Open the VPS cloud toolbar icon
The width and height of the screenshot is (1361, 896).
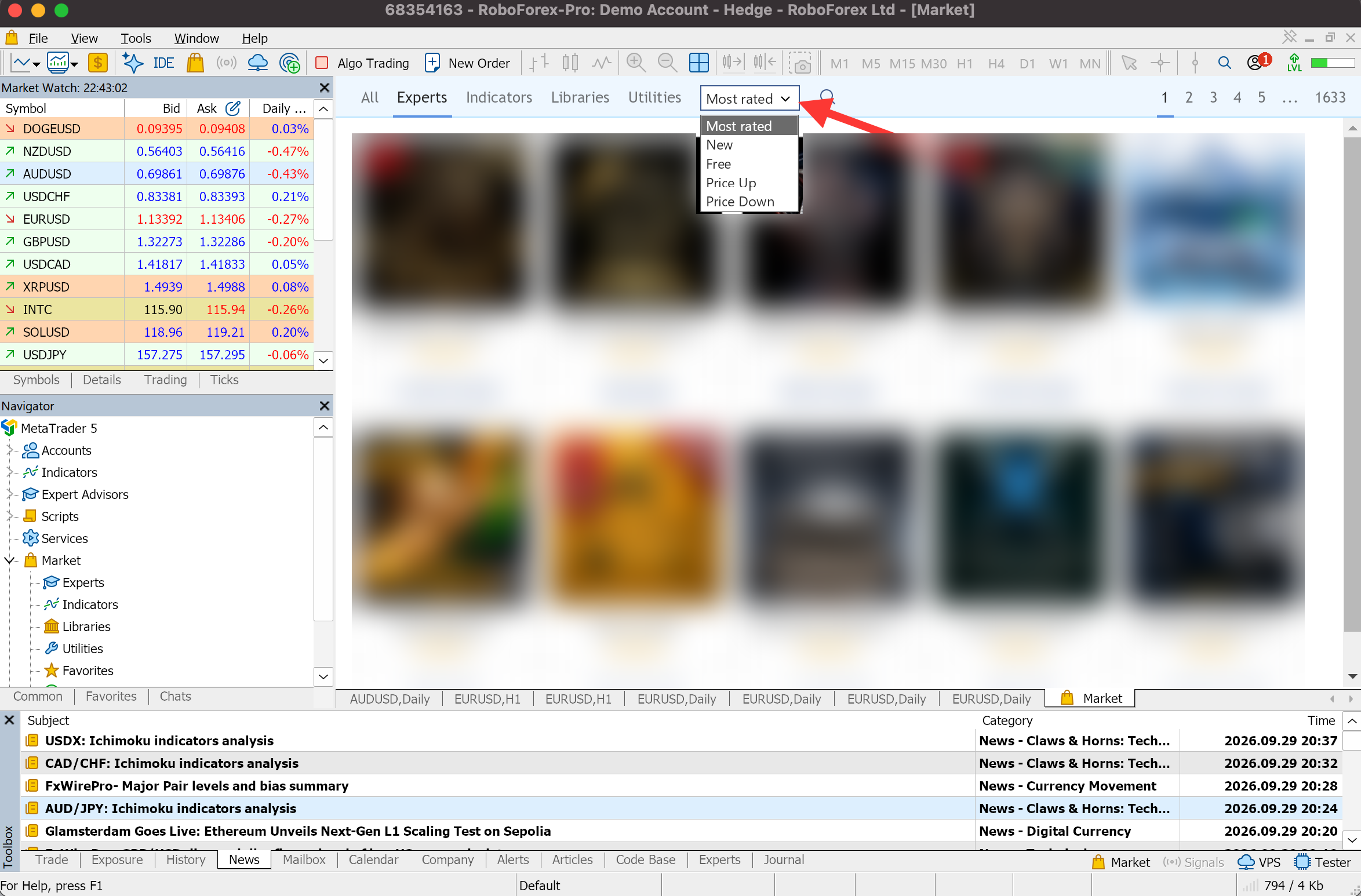pyautogui.click(x=257, y=63)
